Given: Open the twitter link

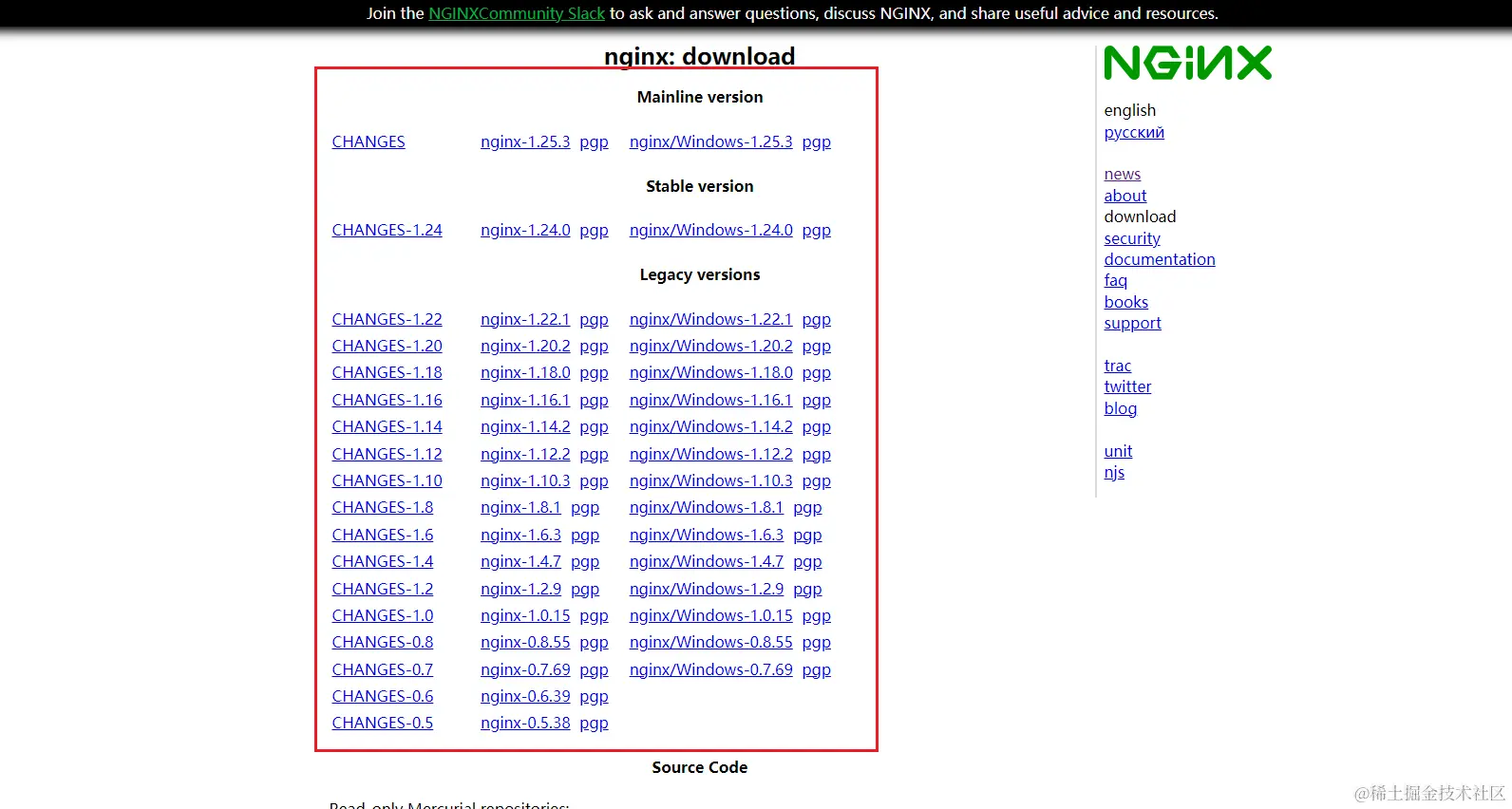Looking at the screenshot, I should click(1127, 386).
